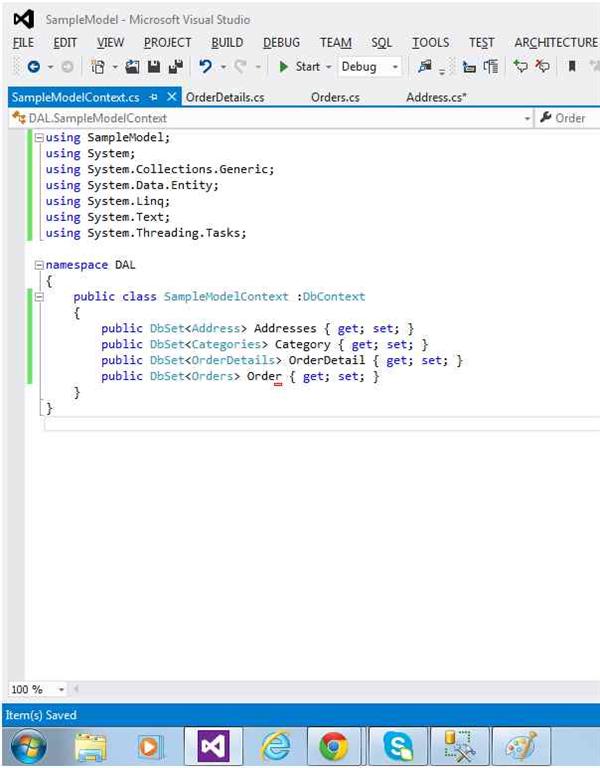Viewport: 600px width, 768px height.
Task: Open the Order member dropdown
Action: [x=568, y=118]
